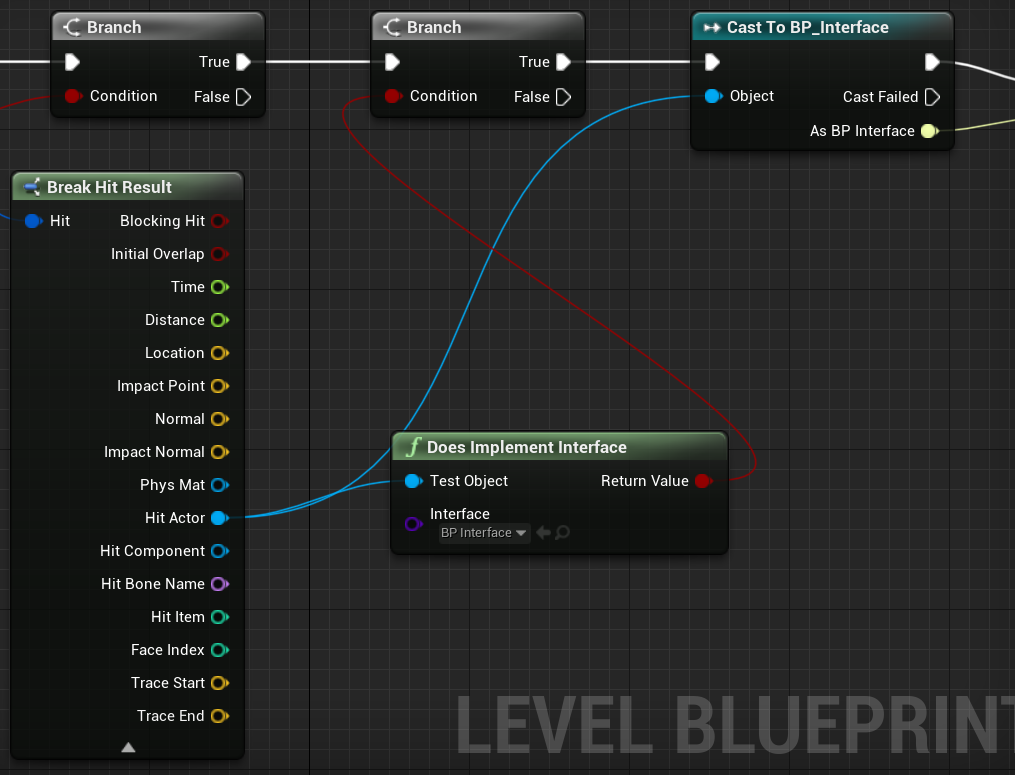Click the Blocking Hit output pin
This screenshot has width=1015, height=775.
220,221
